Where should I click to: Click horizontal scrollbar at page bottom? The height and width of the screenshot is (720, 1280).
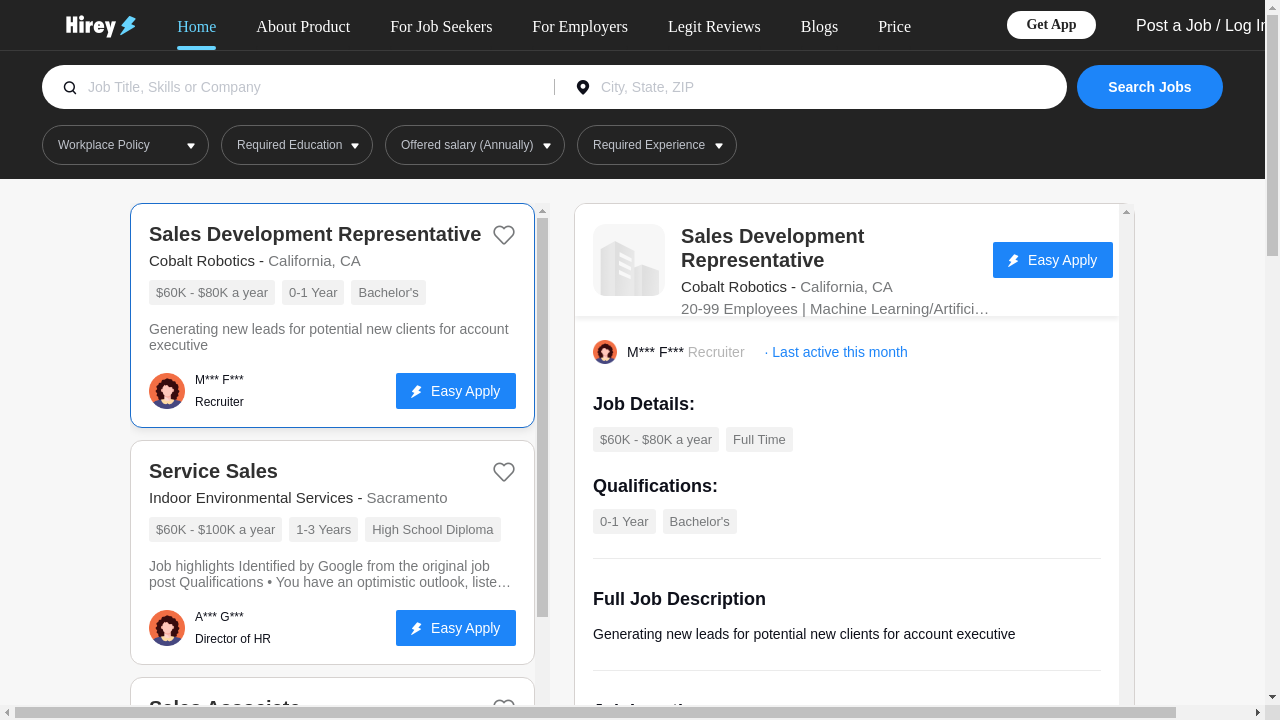[595, 713]
